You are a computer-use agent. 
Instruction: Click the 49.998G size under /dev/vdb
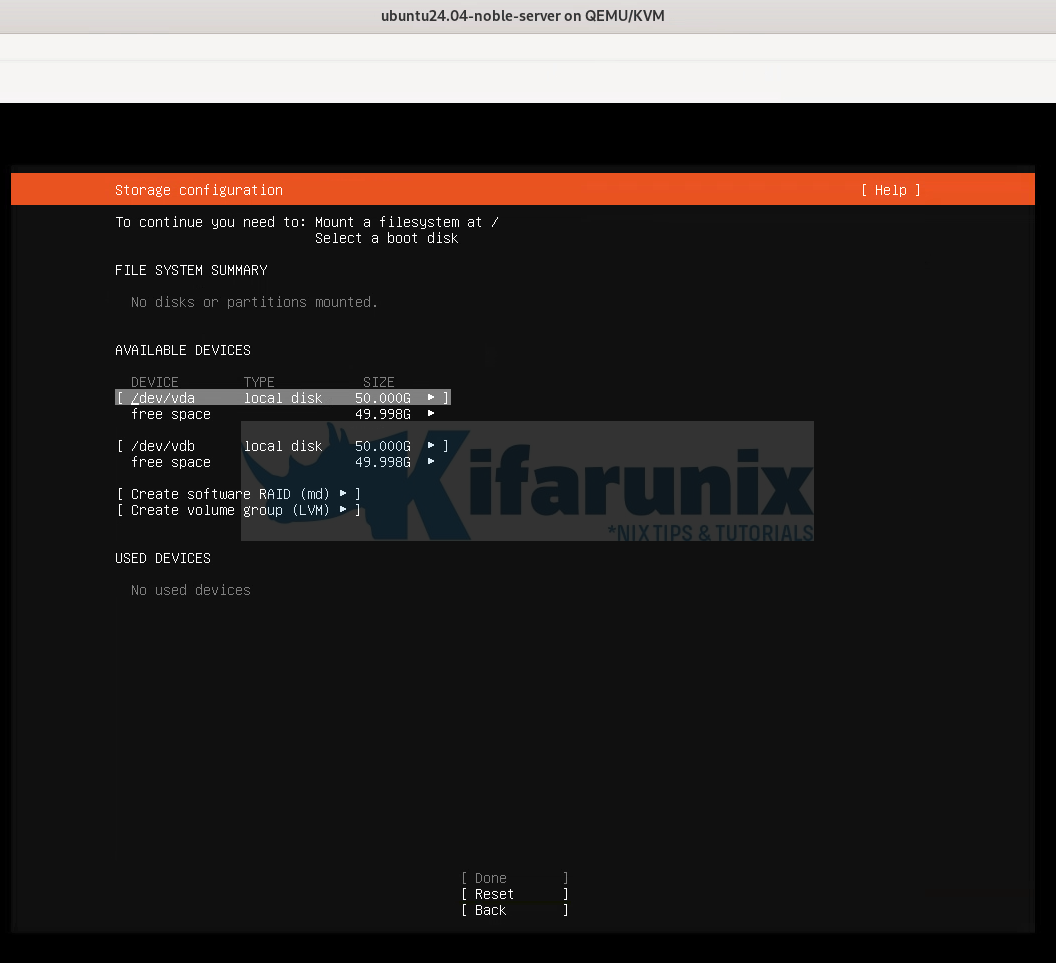pos(383,462)
